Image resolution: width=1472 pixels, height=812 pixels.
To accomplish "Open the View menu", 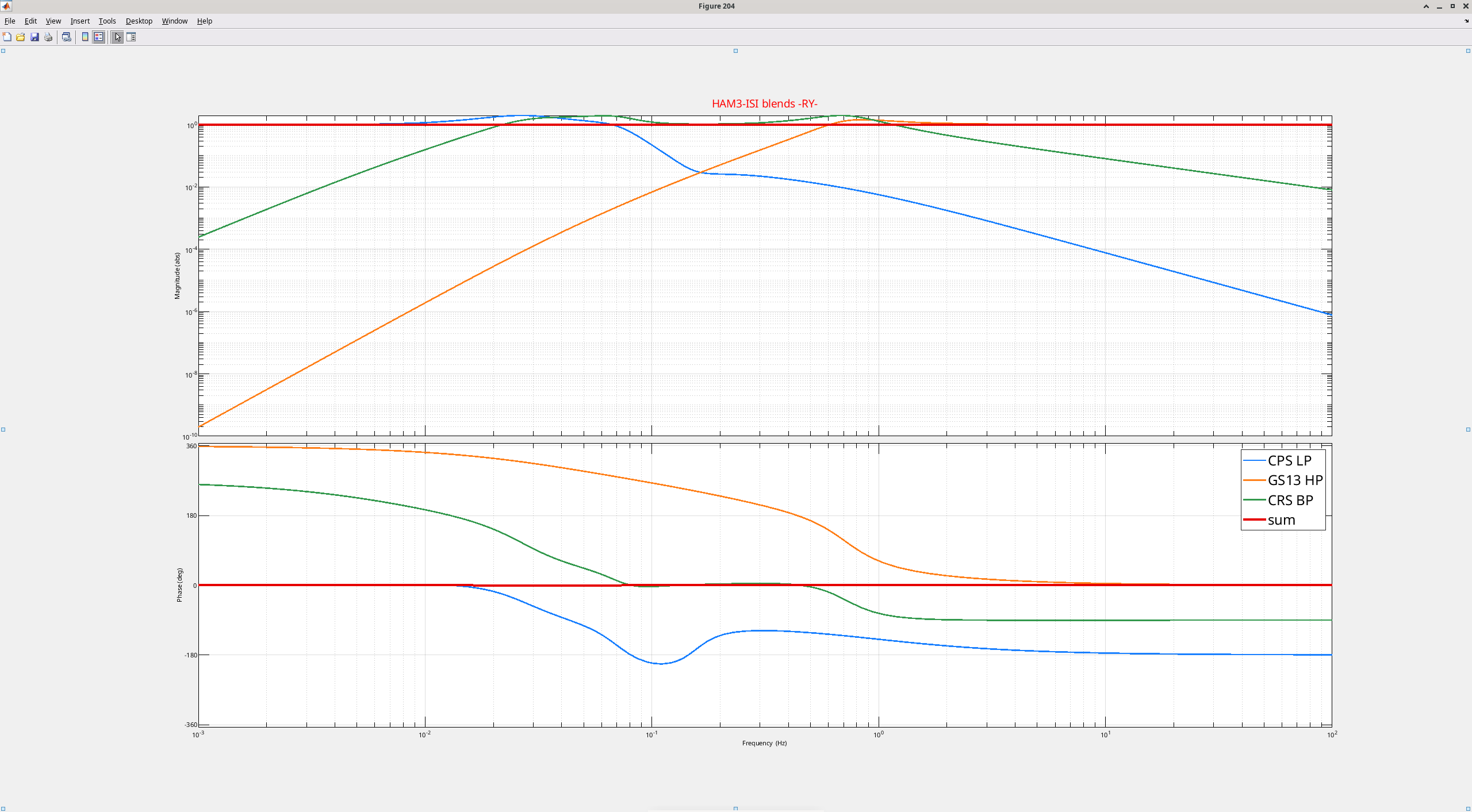I will click(53, 21).
